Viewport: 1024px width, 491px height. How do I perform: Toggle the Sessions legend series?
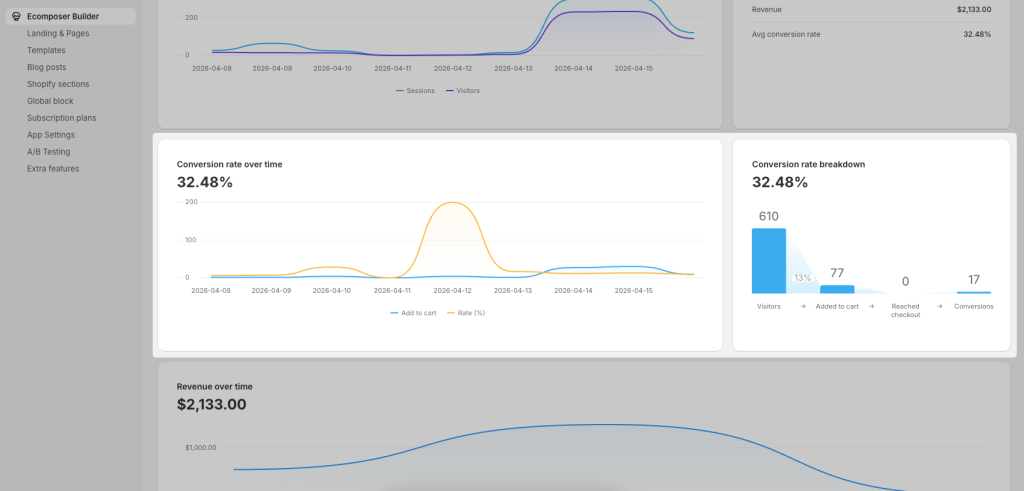coord(415,91)
